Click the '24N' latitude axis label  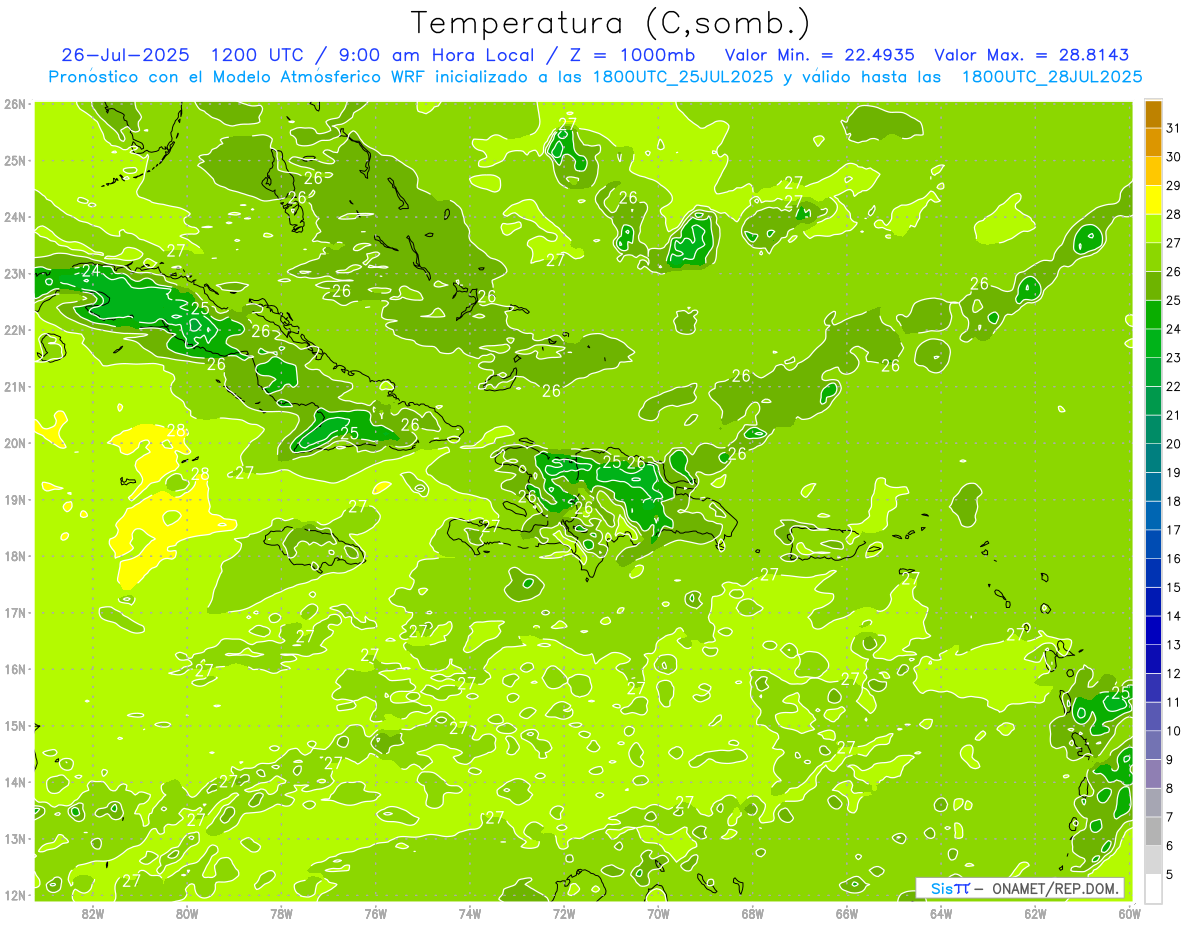pyautogui.click(x=15, y=217)
